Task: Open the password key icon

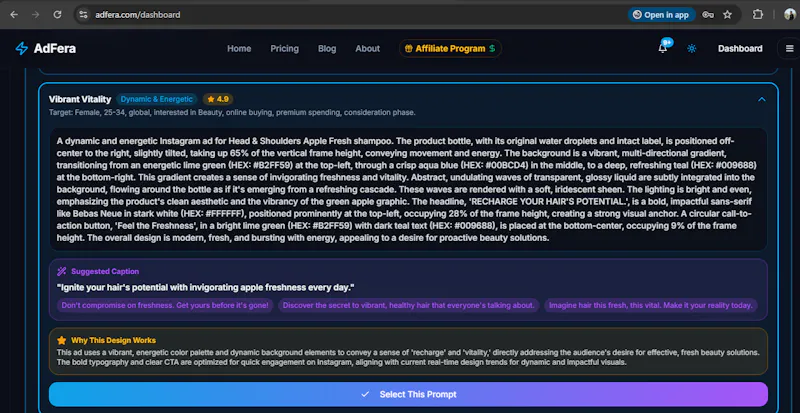Action: click(708, 15)
